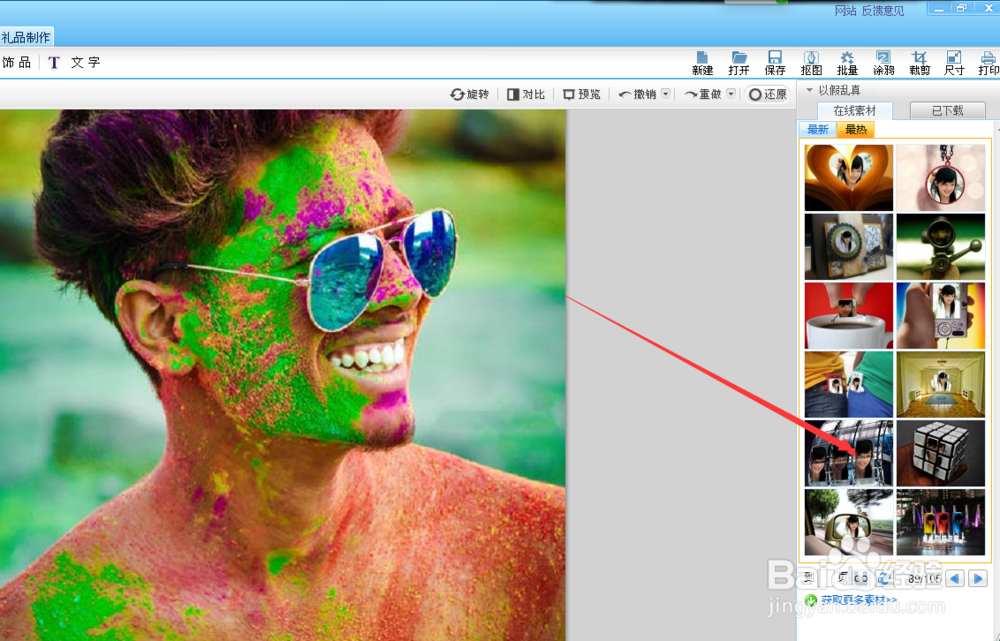Viewport: 1000px width, 641px height.
Task: Go to next materials page arrow
Action: [978, 578]
